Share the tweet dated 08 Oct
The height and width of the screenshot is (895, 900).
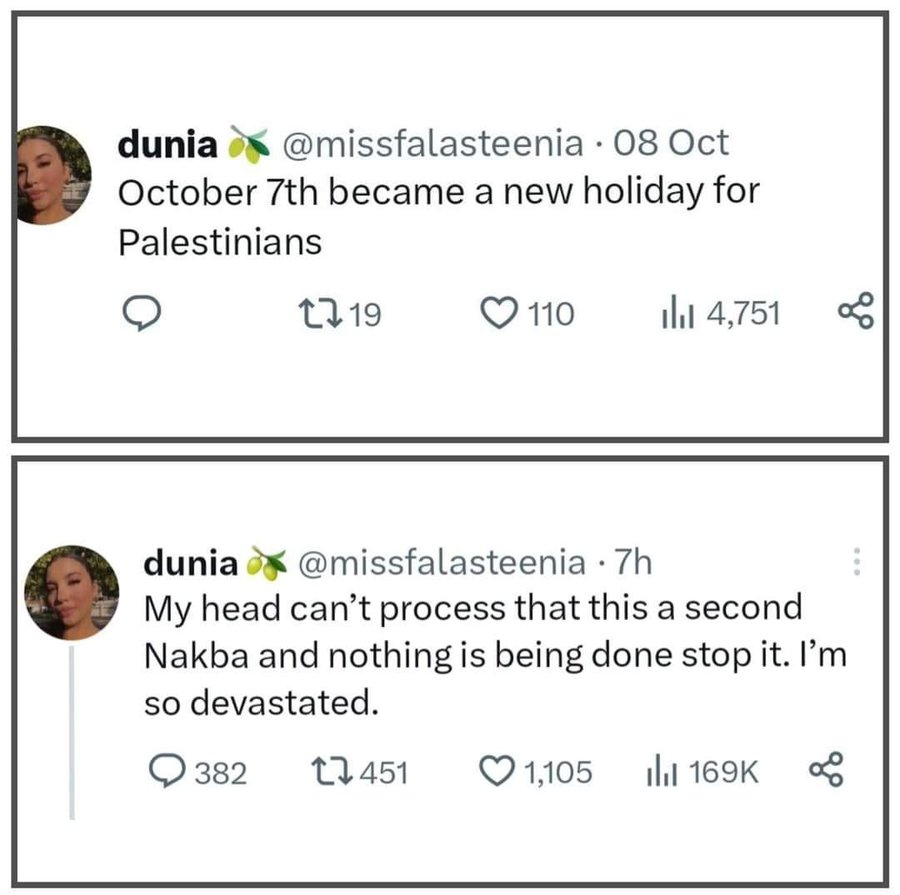click(x=855, y=315)
